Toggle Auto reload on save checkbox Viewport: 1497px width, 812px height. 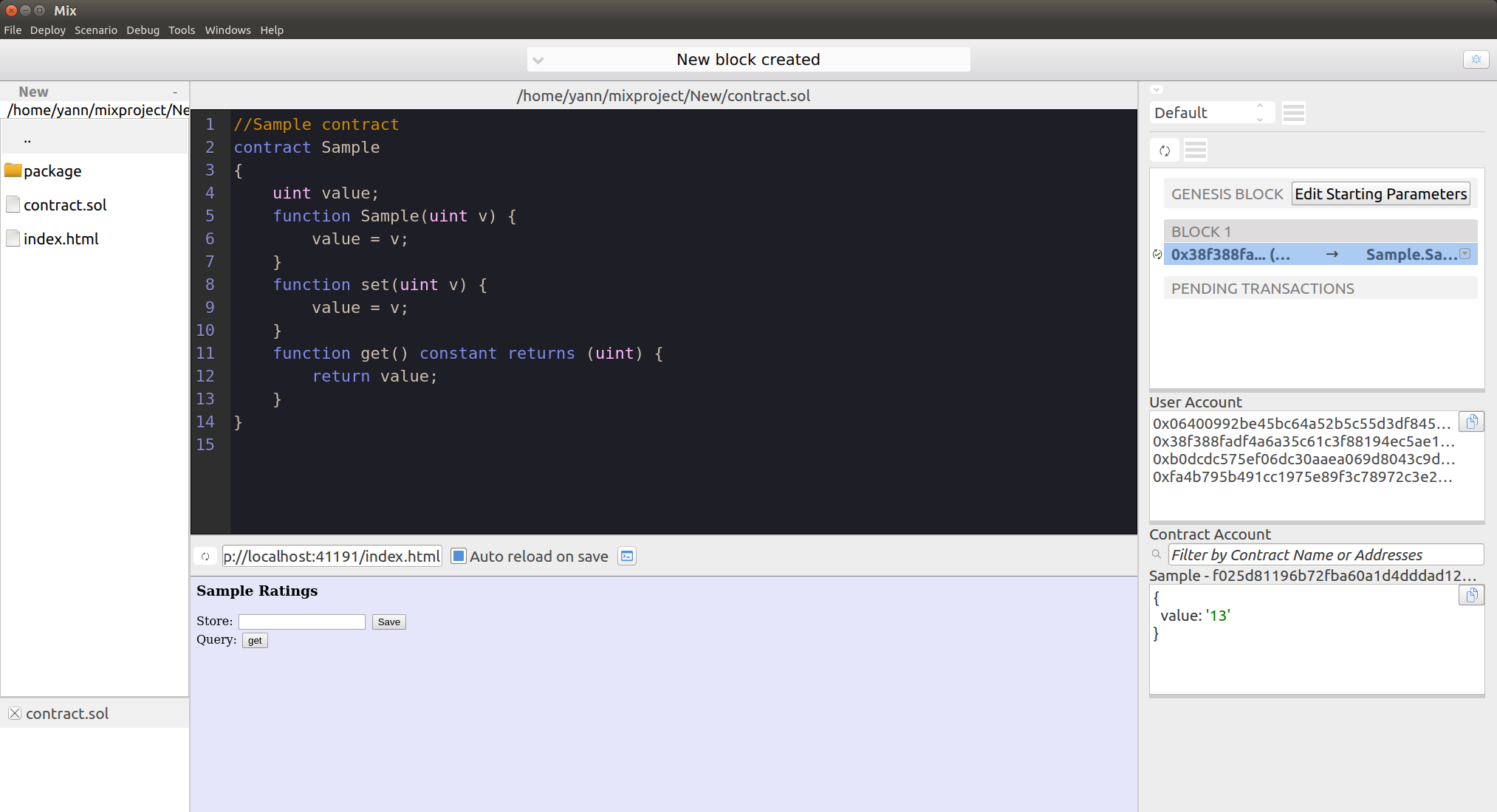[459, 557]
